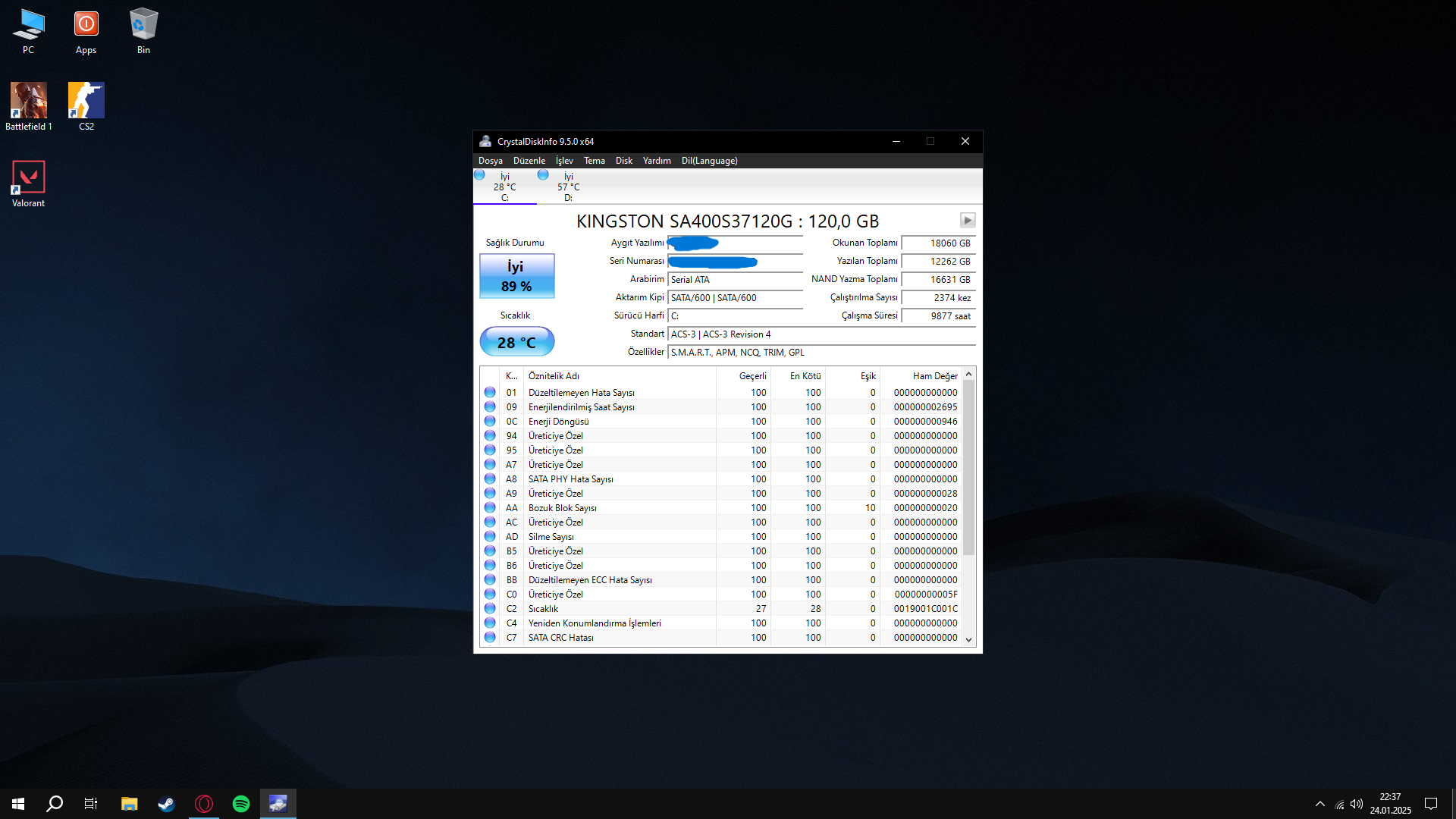Open the network tray icon
The width and height of the screenshot is (1456, 819).
point(1339,805)
